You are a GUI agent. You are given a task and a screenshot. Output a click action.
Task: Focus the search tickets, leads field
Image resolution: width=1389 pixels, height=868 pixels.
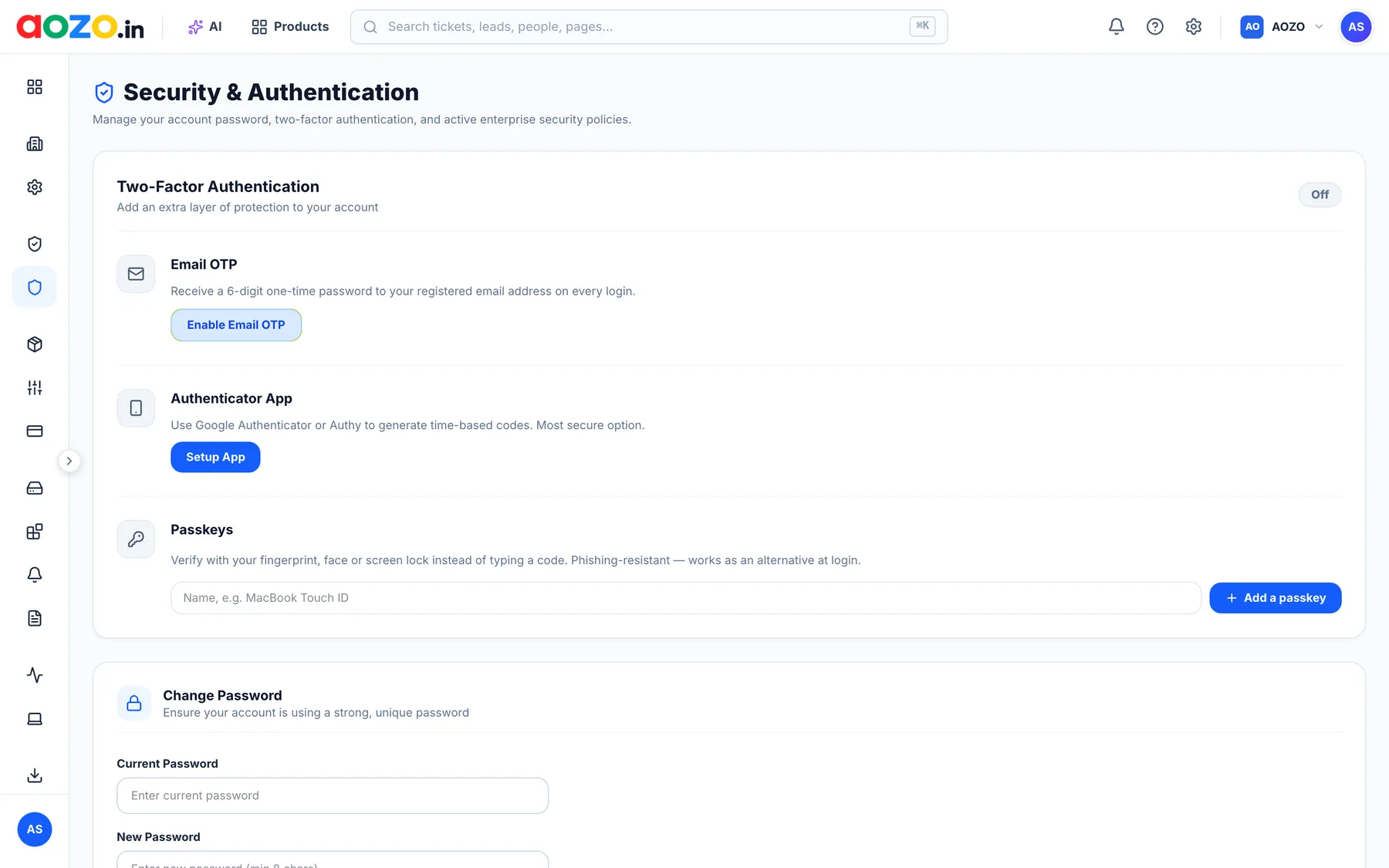(x=649, y=27)
